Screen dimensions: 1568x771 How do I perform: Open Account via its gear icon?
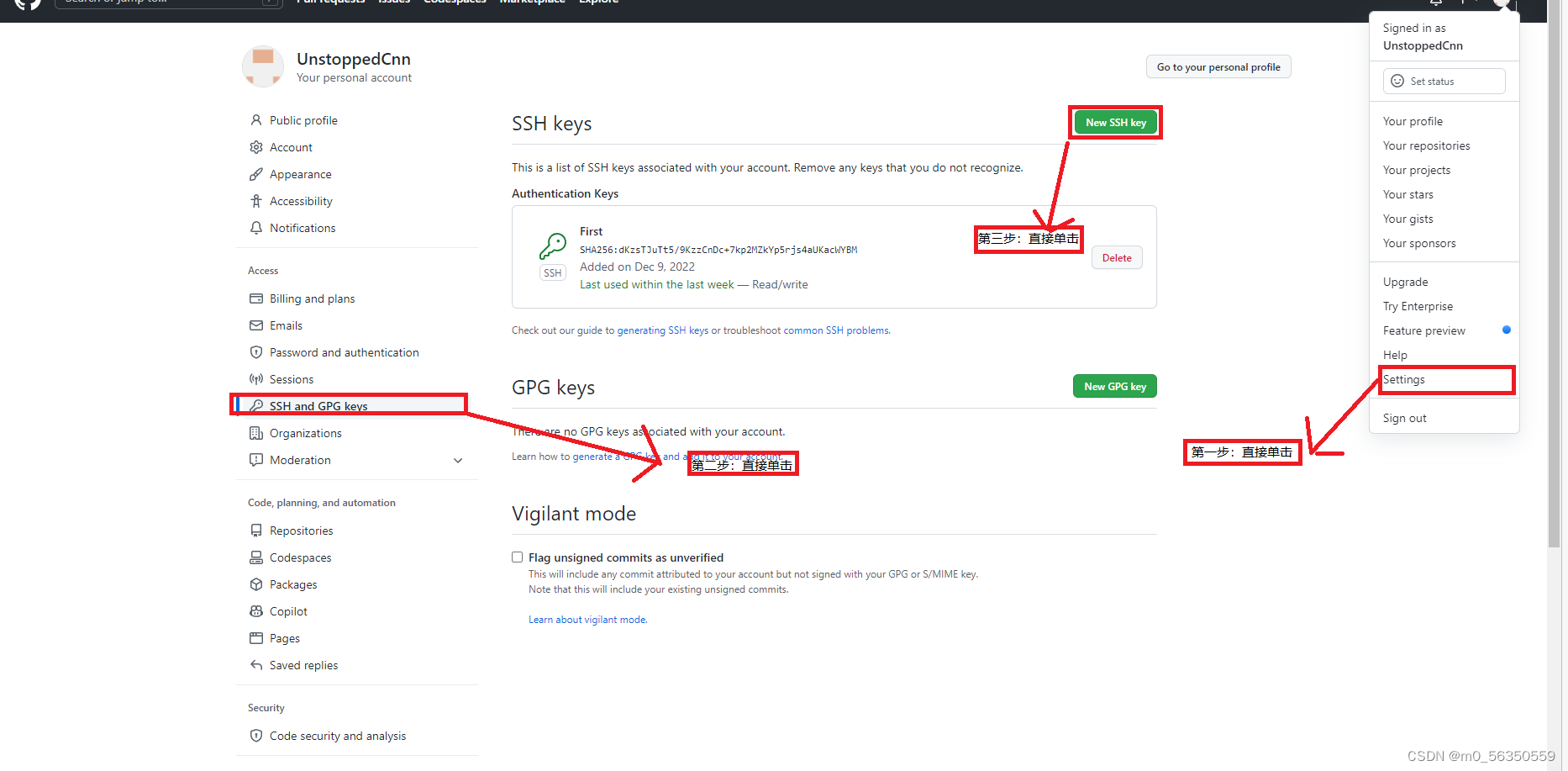pos(256,147)
